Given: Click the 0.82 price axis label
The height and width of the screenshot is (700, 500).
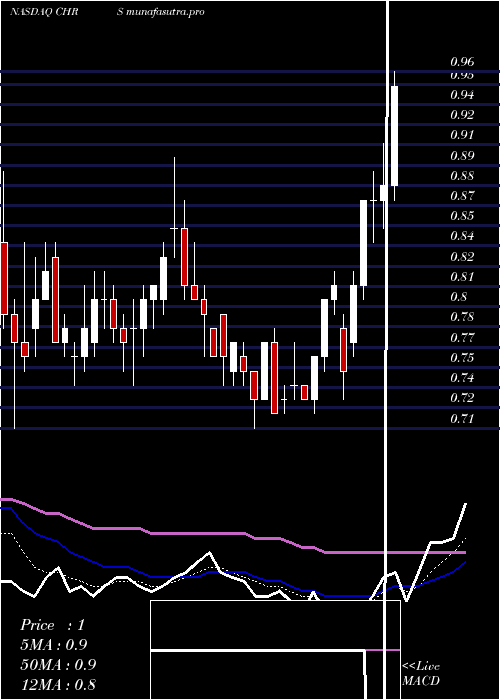Looking at the screenshot, I should point(462,257).
